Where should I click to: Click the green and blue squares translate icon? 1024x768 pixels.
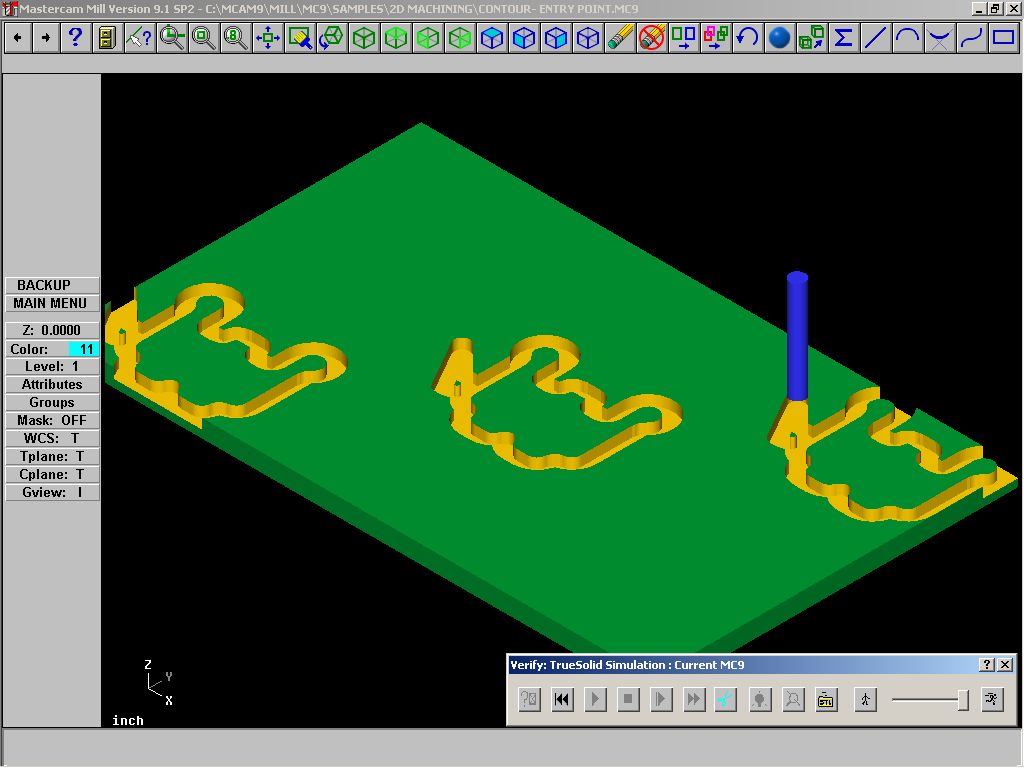point(684,38)
